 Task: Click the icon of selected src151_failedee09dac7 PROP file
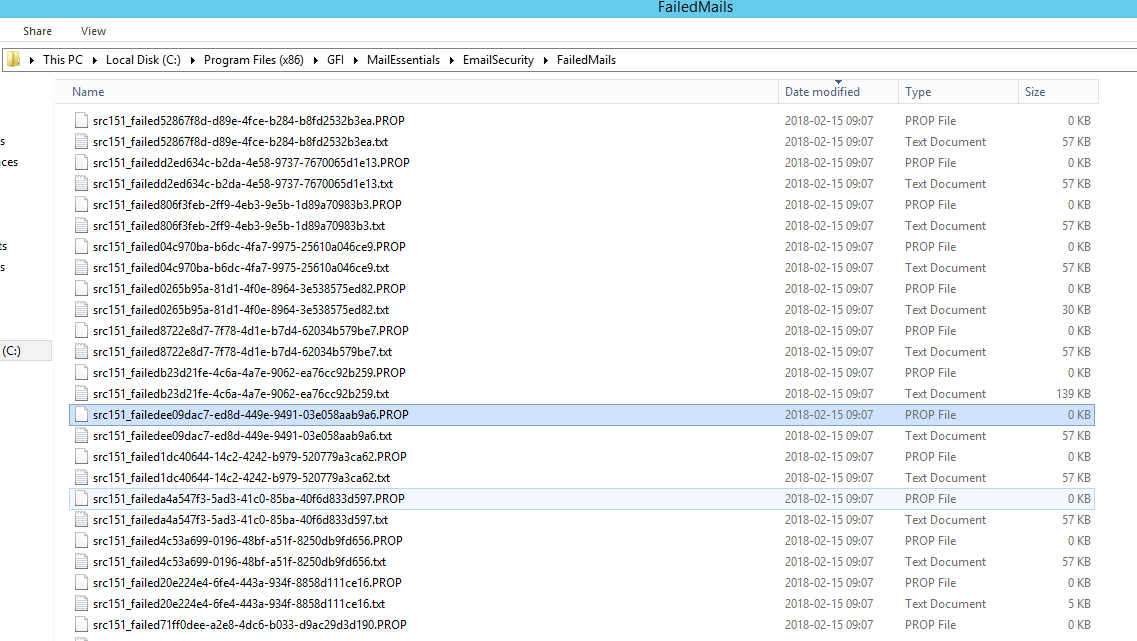tap(81, 414)
